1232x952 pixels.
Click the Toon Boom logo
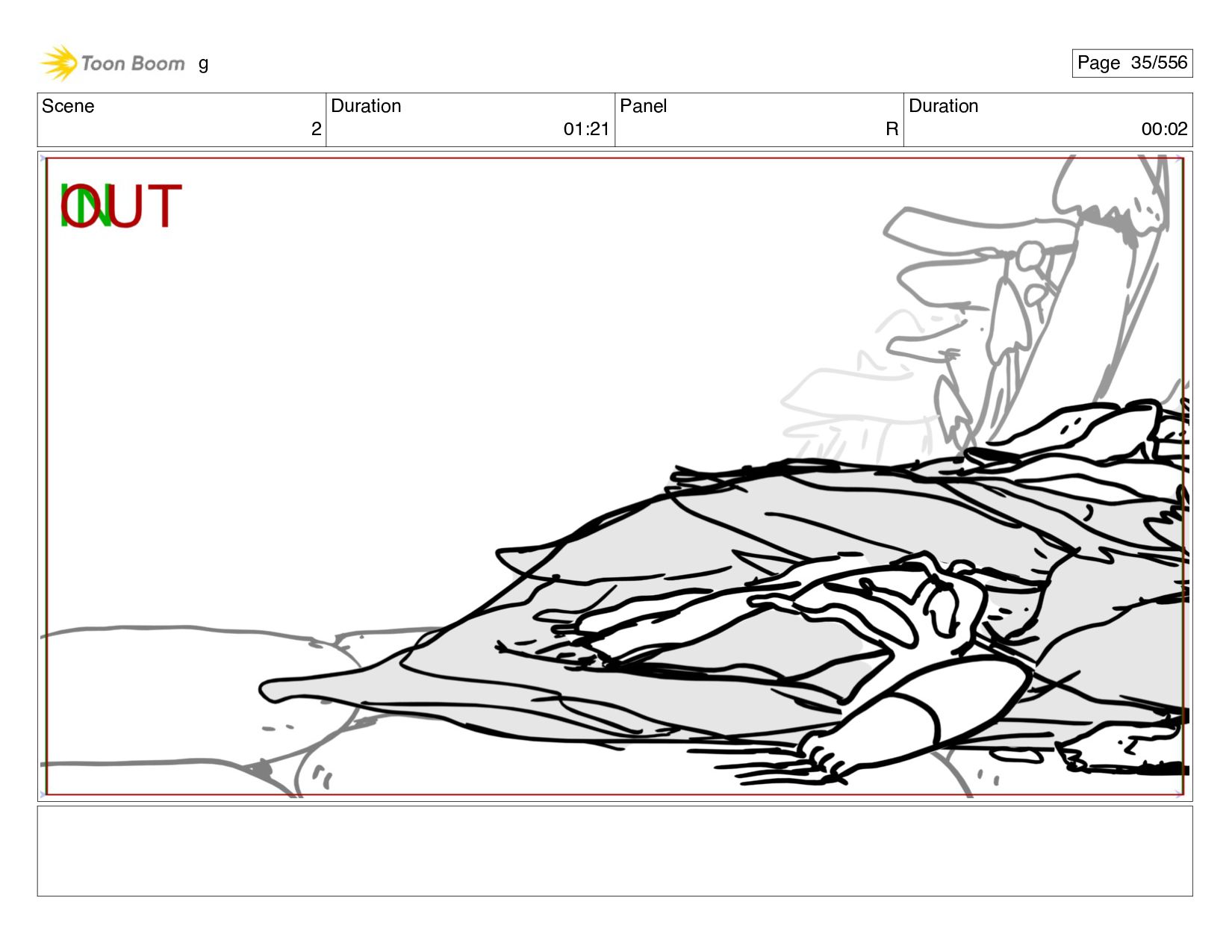point(112,63)
